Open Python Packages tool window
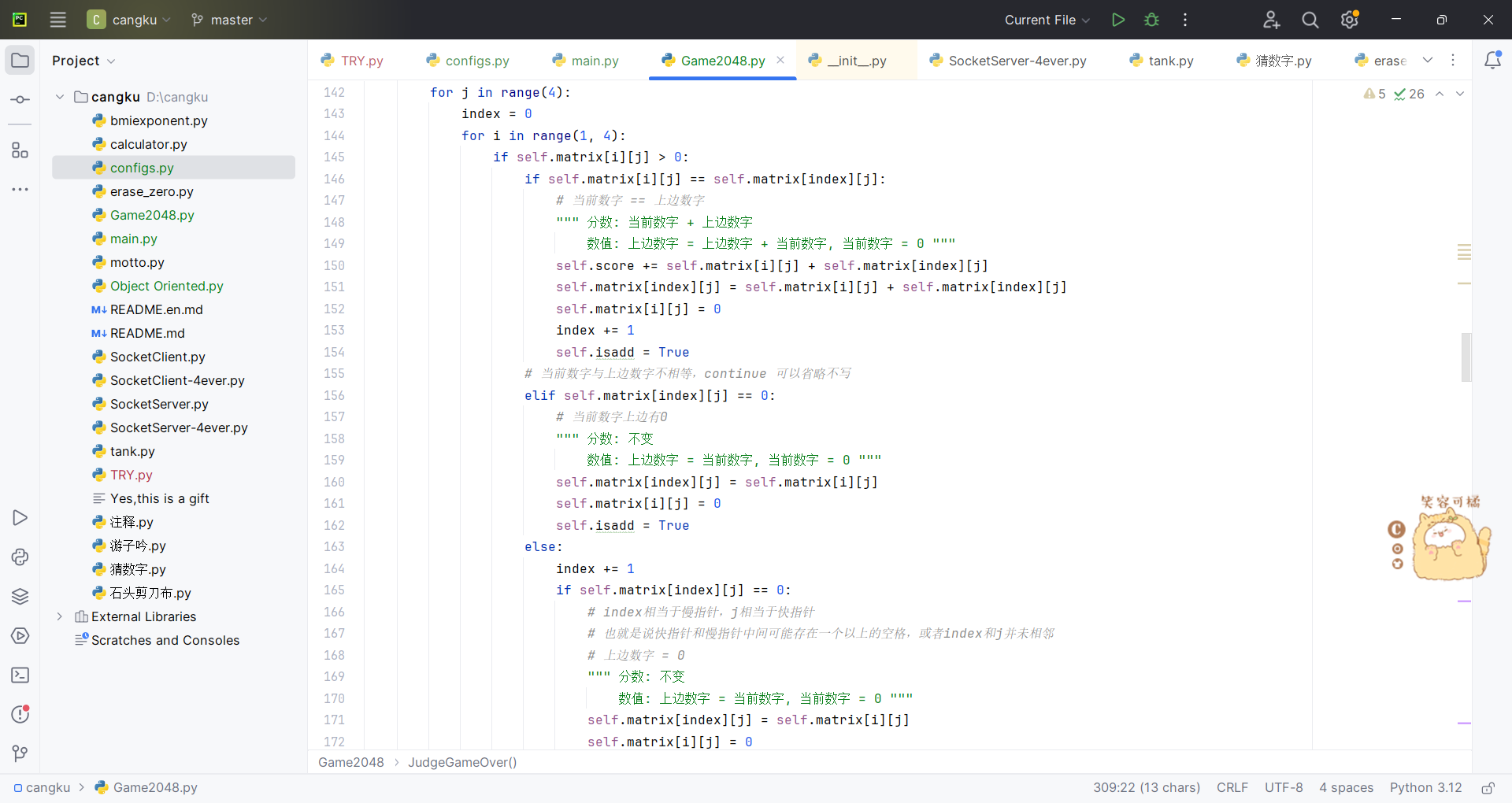The image size is (1512, 803). [x=20, y=557]
